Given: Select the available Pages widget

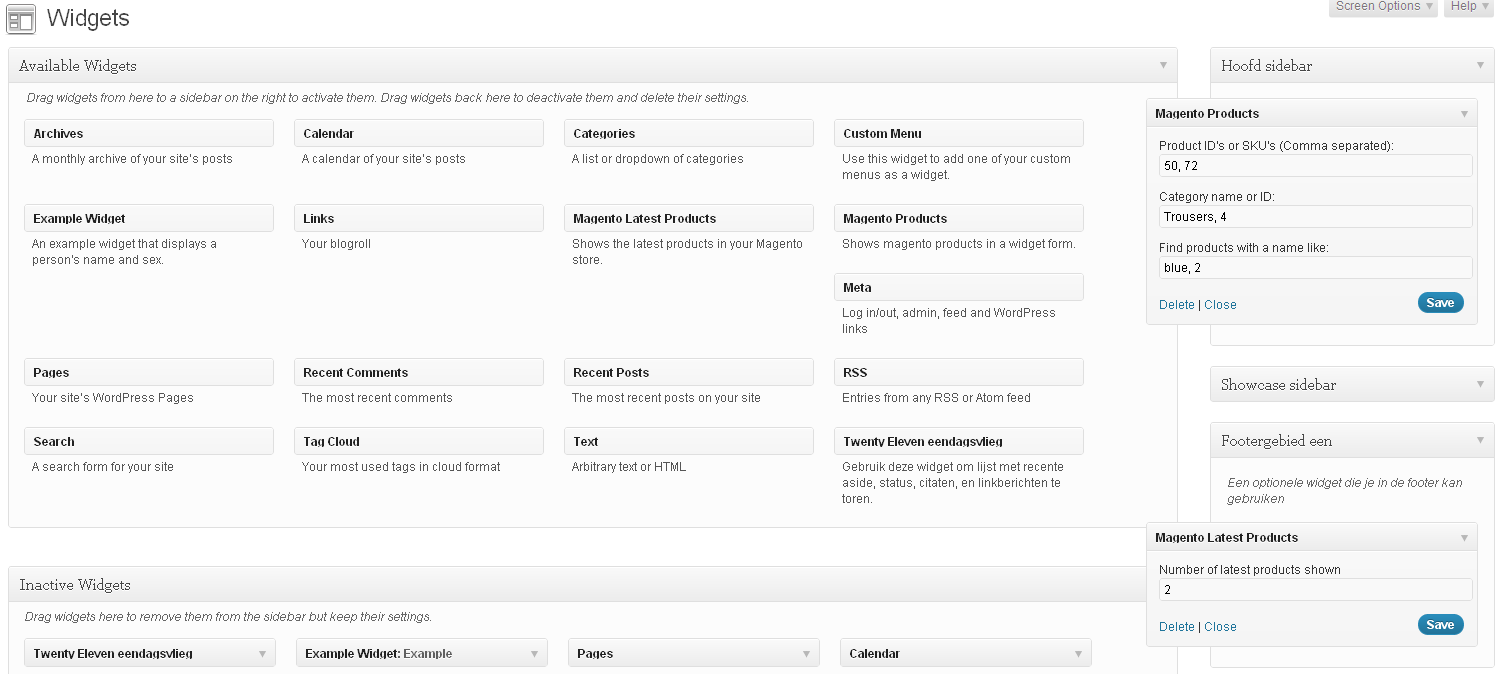Looking at the screenshot, I should pos(149,372).
